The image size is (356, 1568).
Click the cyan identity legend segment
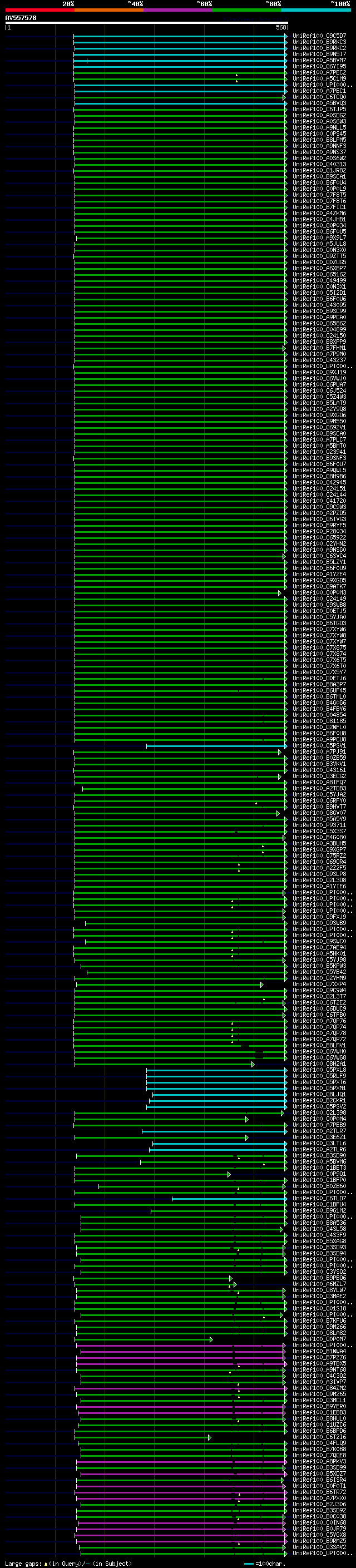(316, 10)
